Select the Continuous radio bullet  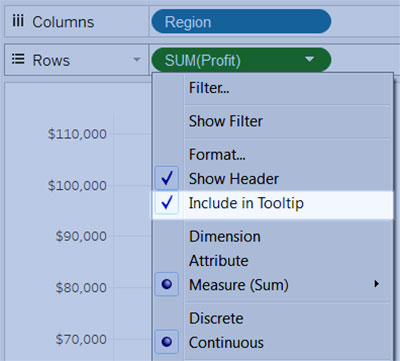pyautogui.click(x=167, y=342)
